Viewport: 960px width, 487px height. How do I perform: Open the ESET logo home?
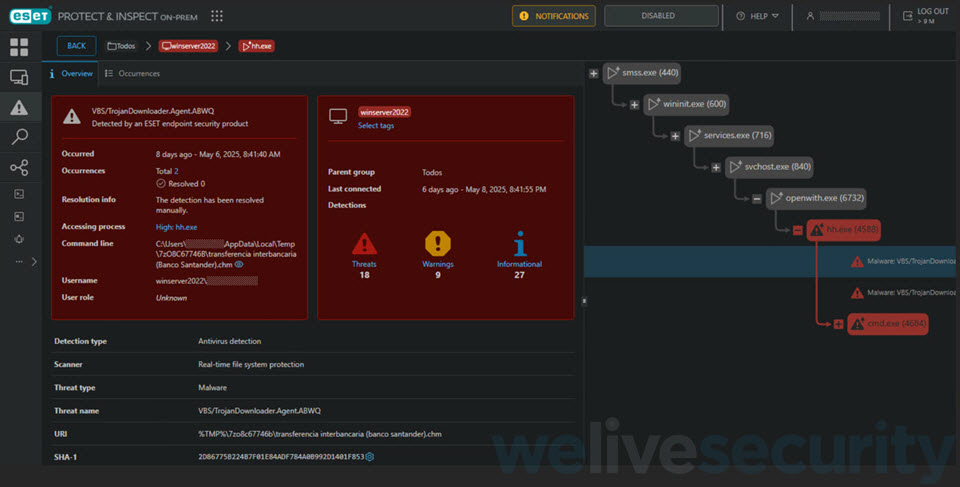pyautogui.click(x=31, y=16)
